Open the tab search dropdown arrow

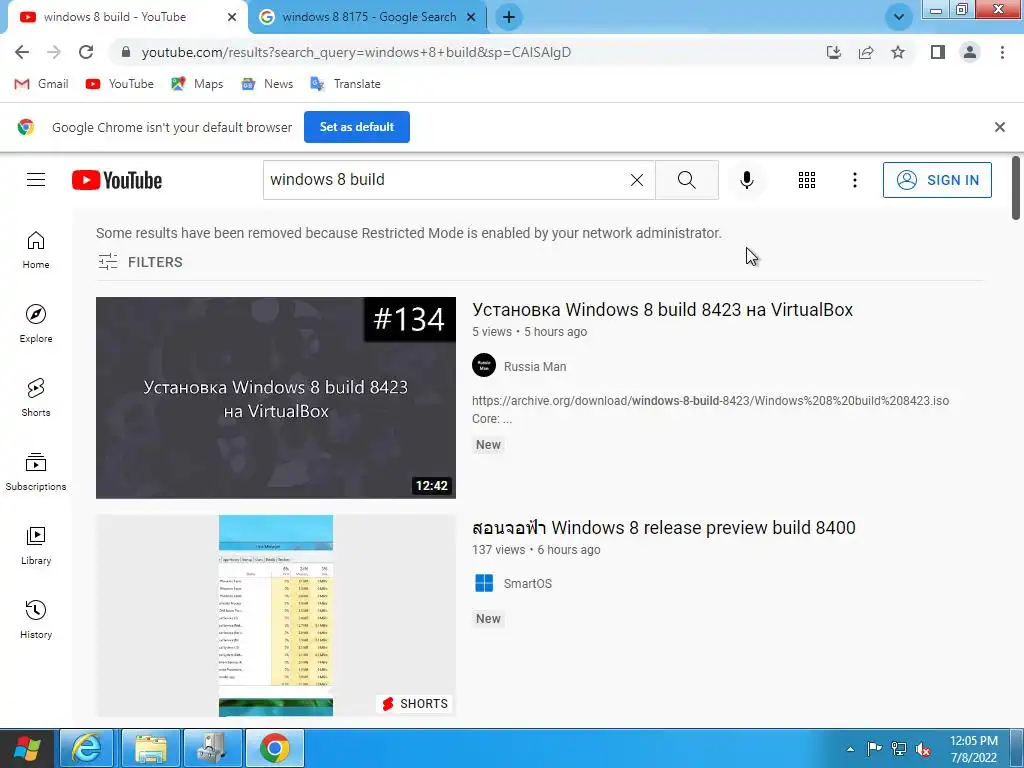tap(899, 17)
